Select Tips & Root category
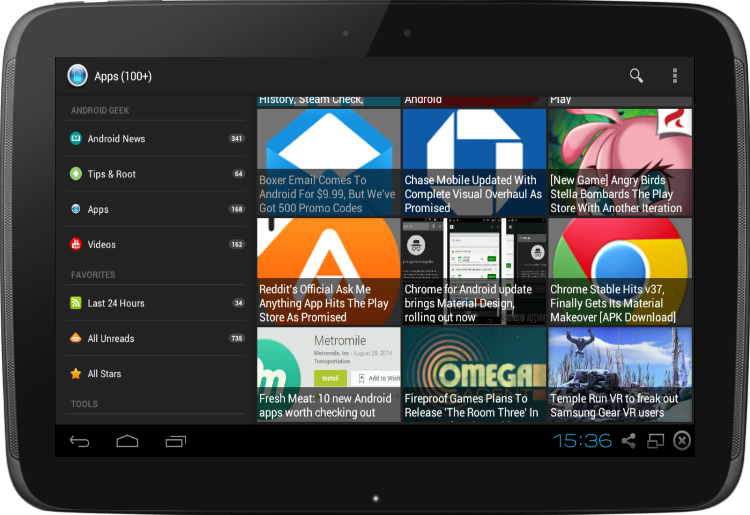 point(155,174)
